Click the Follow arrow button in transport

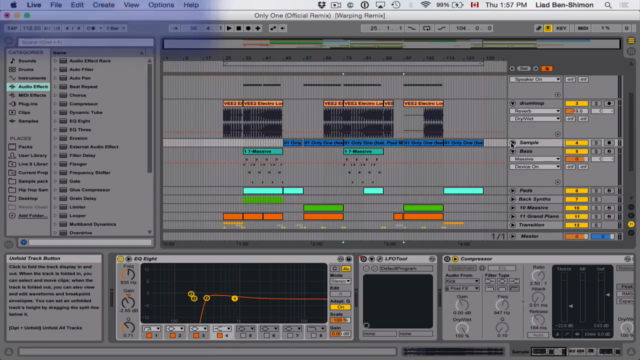point(175,28)
